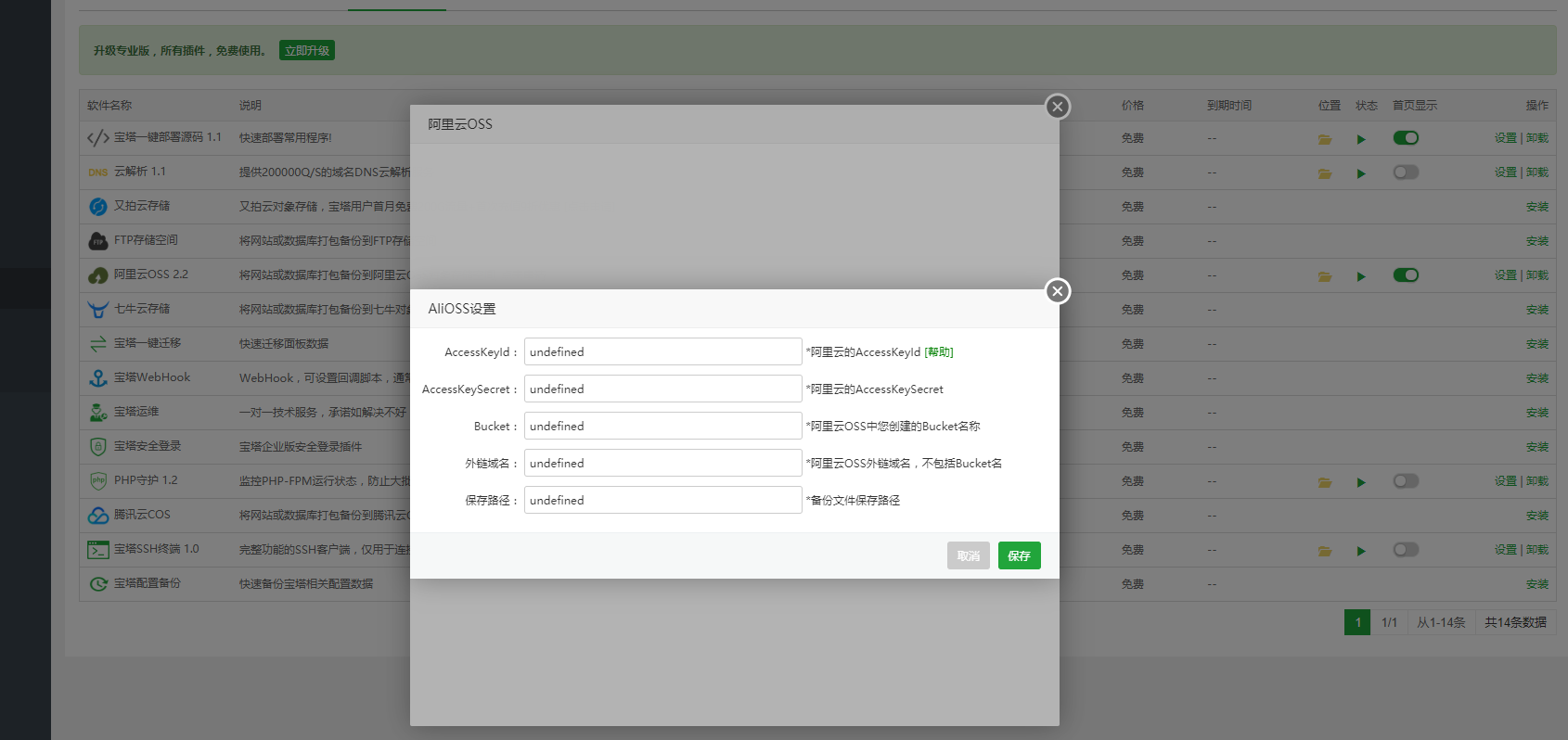Image resolution: width=1568 pixels, height=740 pixels.
Task: Click 安装 for 又拍云存储
Action: click(x=1537, y=207)
